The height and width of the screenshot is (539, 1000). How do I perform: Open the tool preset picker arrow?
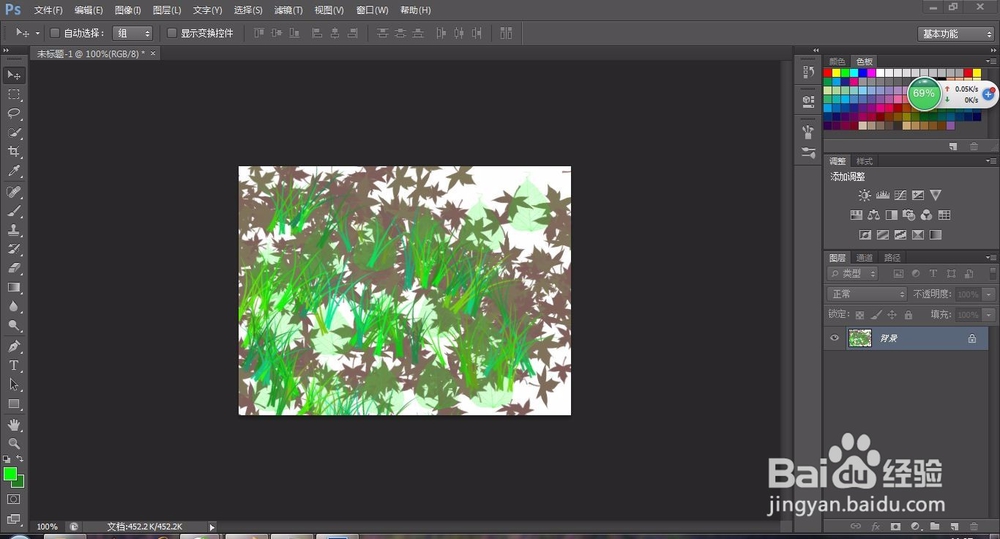click(38, 33)
